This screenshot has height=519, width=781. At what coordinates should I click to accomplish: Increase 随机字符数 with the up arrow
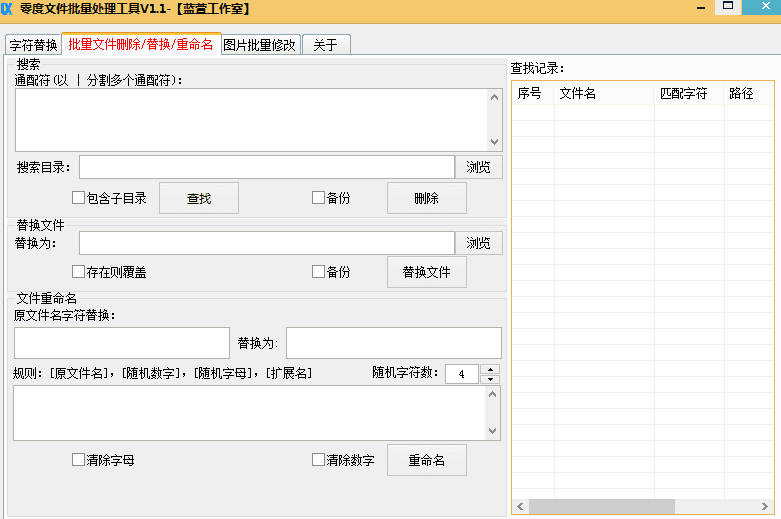click(x=491, y=370)
